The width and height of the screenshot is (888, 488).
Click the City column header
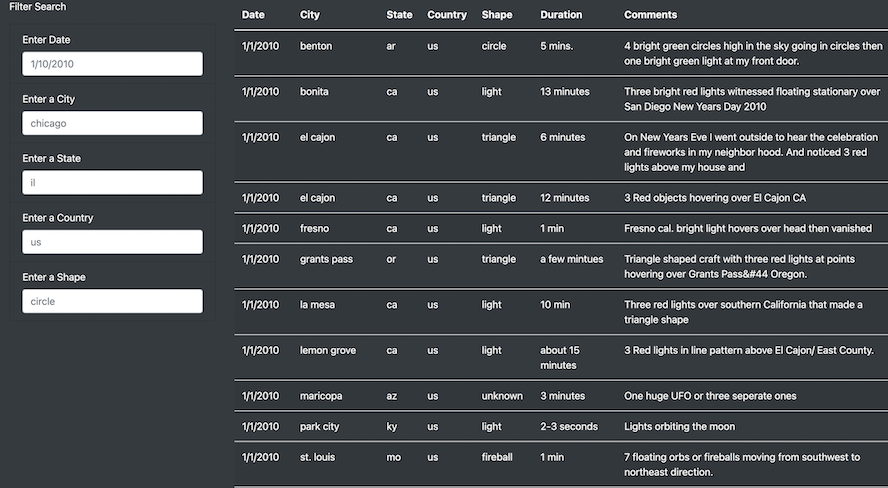[310, 15]
